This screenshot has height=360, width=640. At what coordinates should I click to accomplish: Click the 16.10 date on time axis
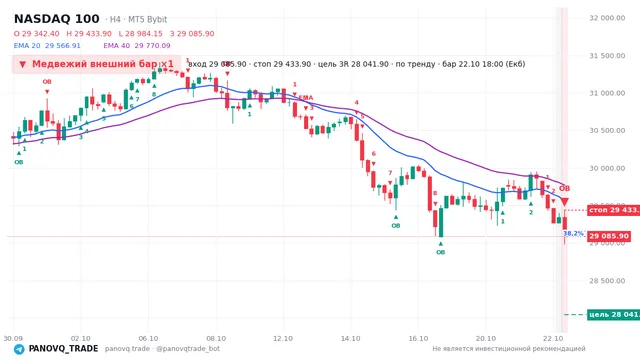click(418, 338)
